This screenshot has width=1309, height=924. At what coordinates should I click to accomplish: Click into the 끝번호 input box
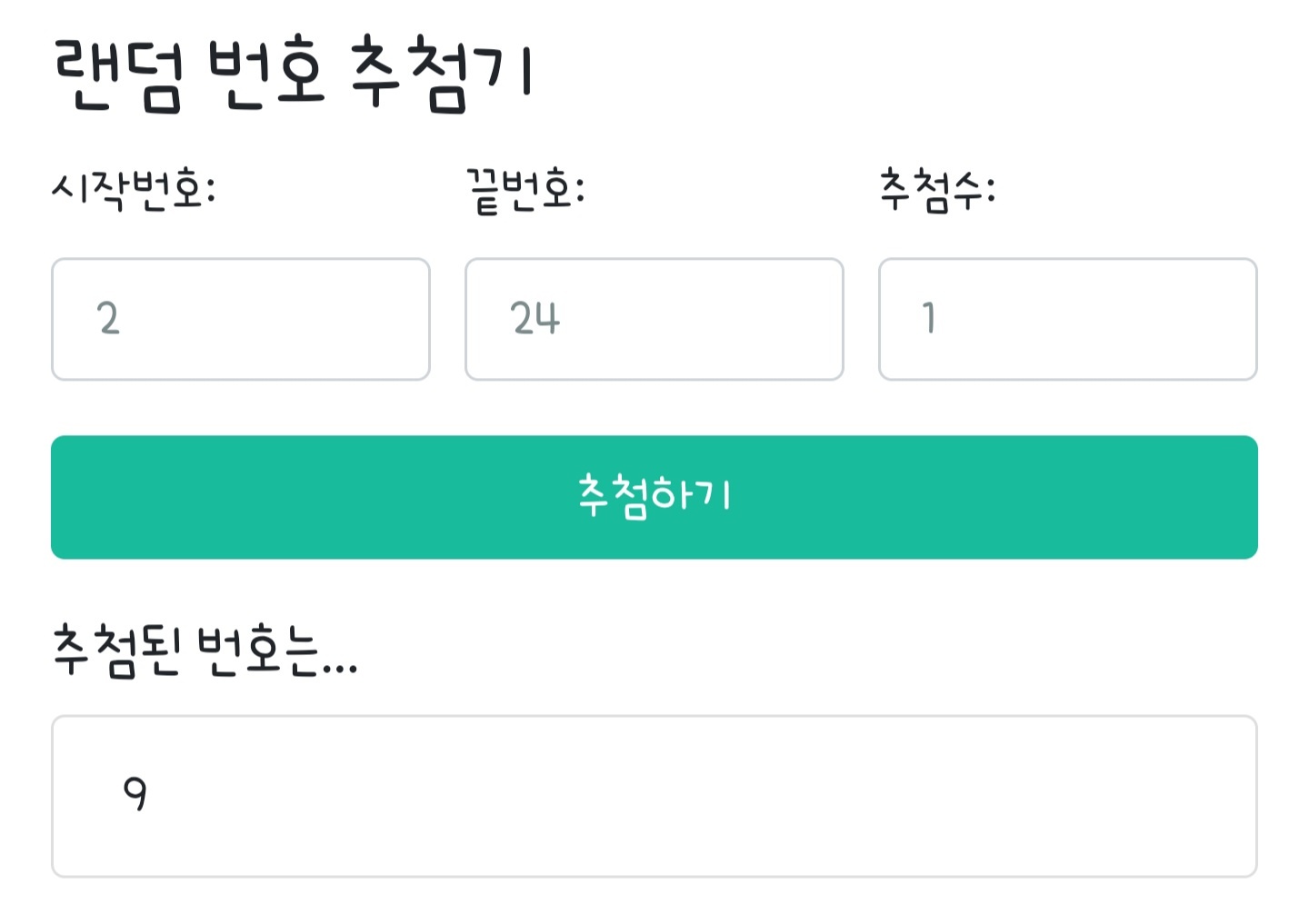pos(654,319)
